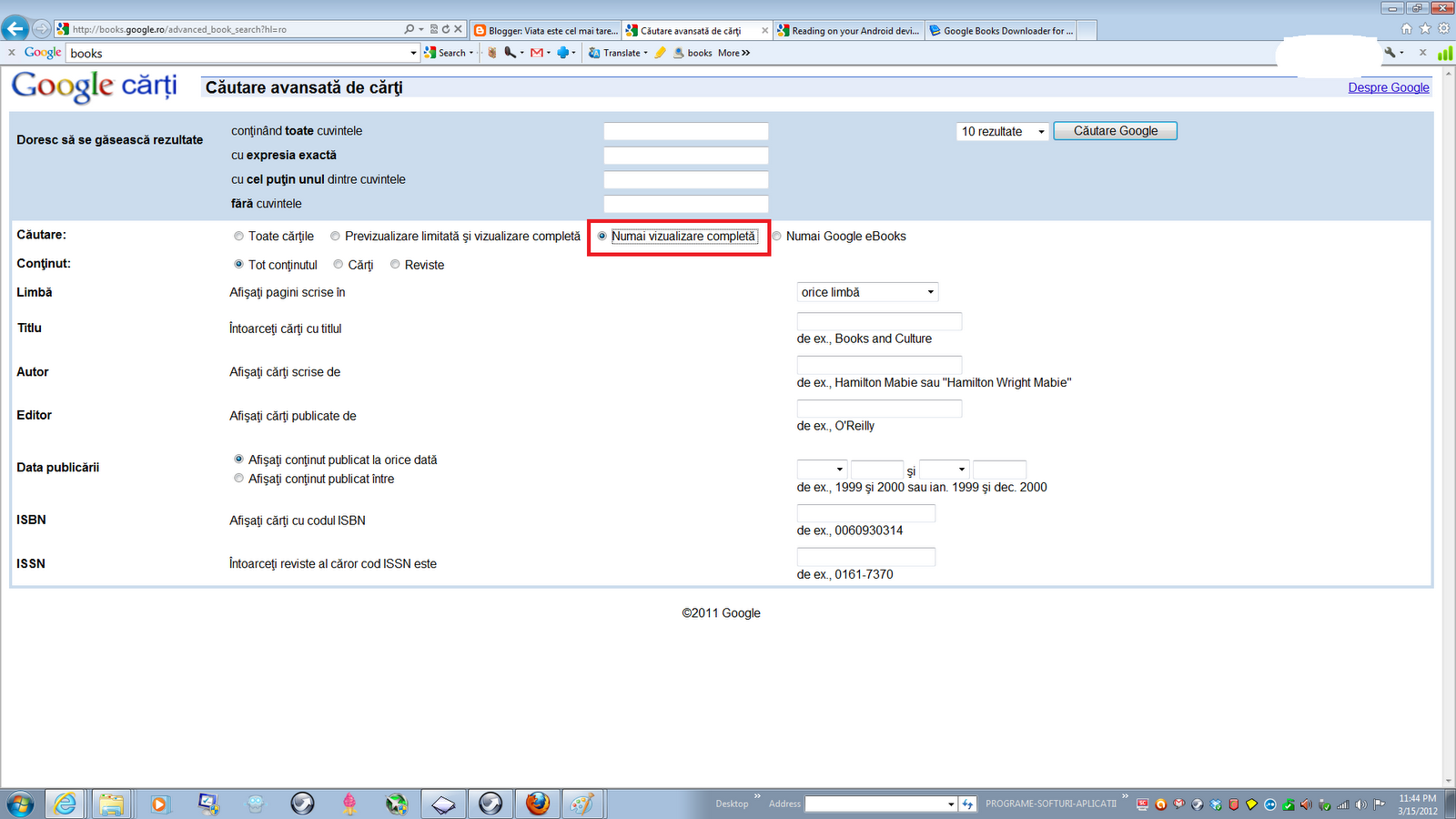Image resolution: width=1456 pixels, height=819 pixels.
Task: Select 'Afișați conținut publicat la orice dată'
Action: [238, 460]
